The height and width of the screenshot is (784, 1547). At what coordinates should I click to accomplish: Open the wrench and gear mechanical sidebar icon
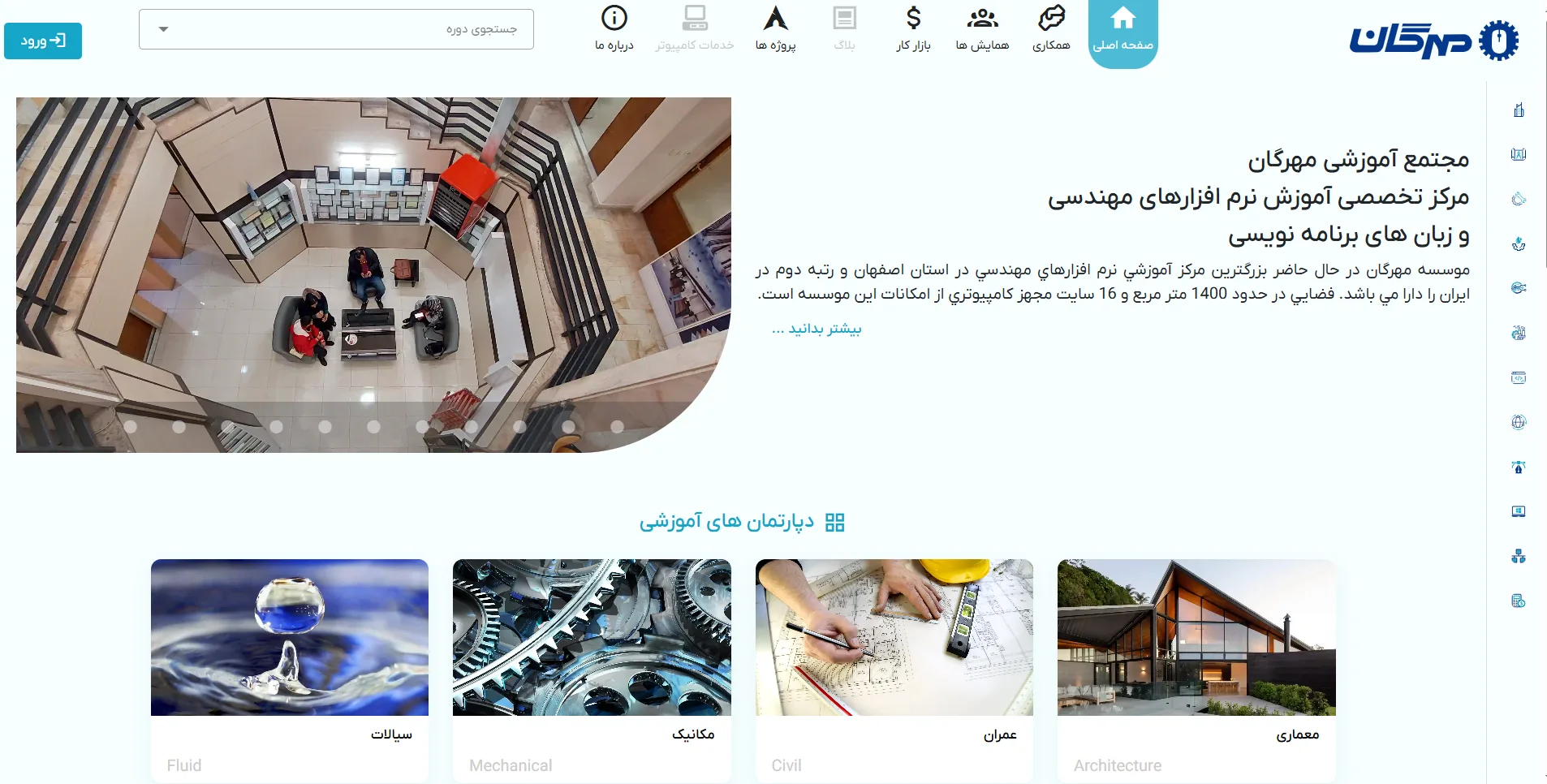(1519, 199)
